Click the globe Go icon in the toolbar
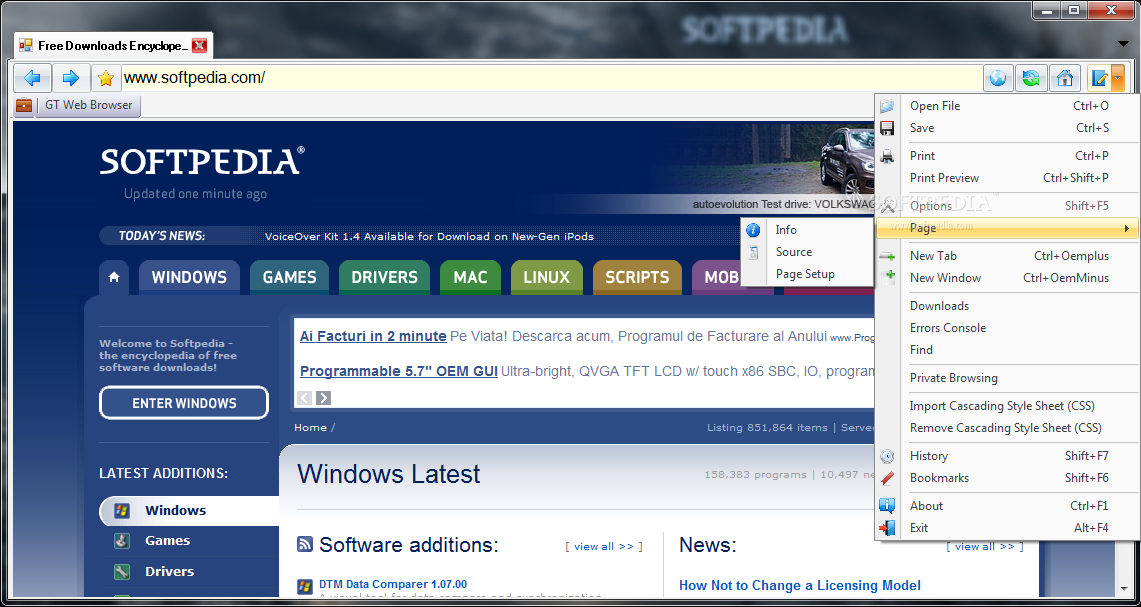The width and height of the screenshot is (1141, 607). [x=998, y=78]
